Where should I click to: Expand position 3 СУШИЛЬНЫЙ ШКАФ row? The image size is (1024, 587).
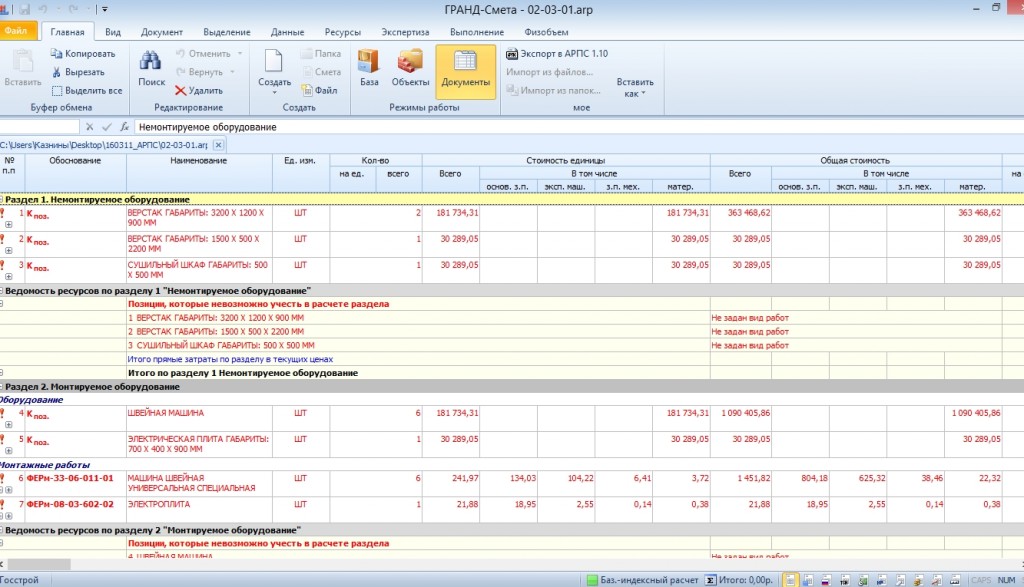(x=8, y=276)
